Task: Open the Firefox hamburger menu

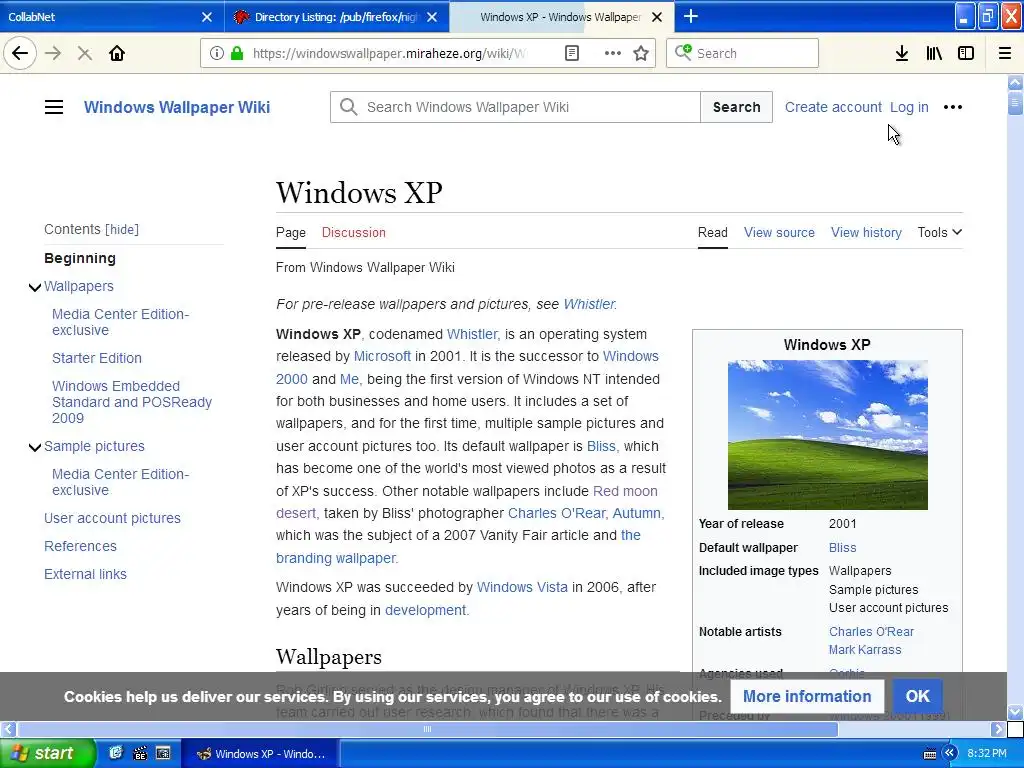Action: [x=1005, y=53]
